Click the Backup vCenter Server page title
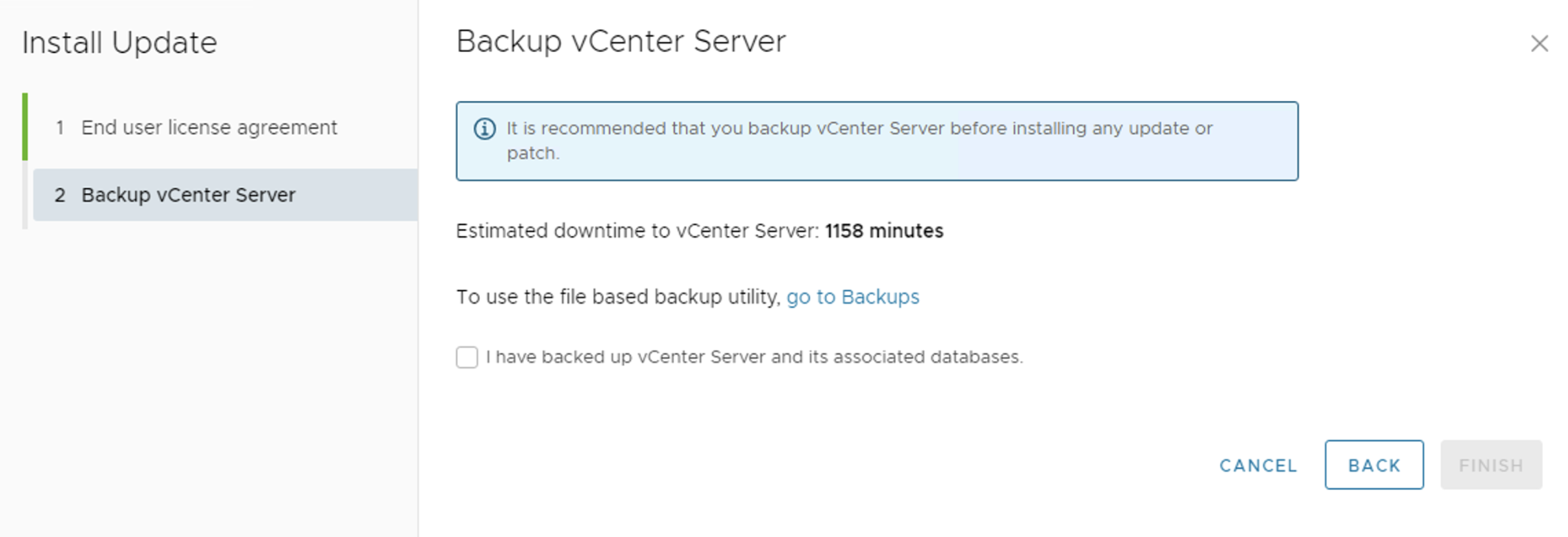Viewport: 1568px width, 537px height. 621,41
